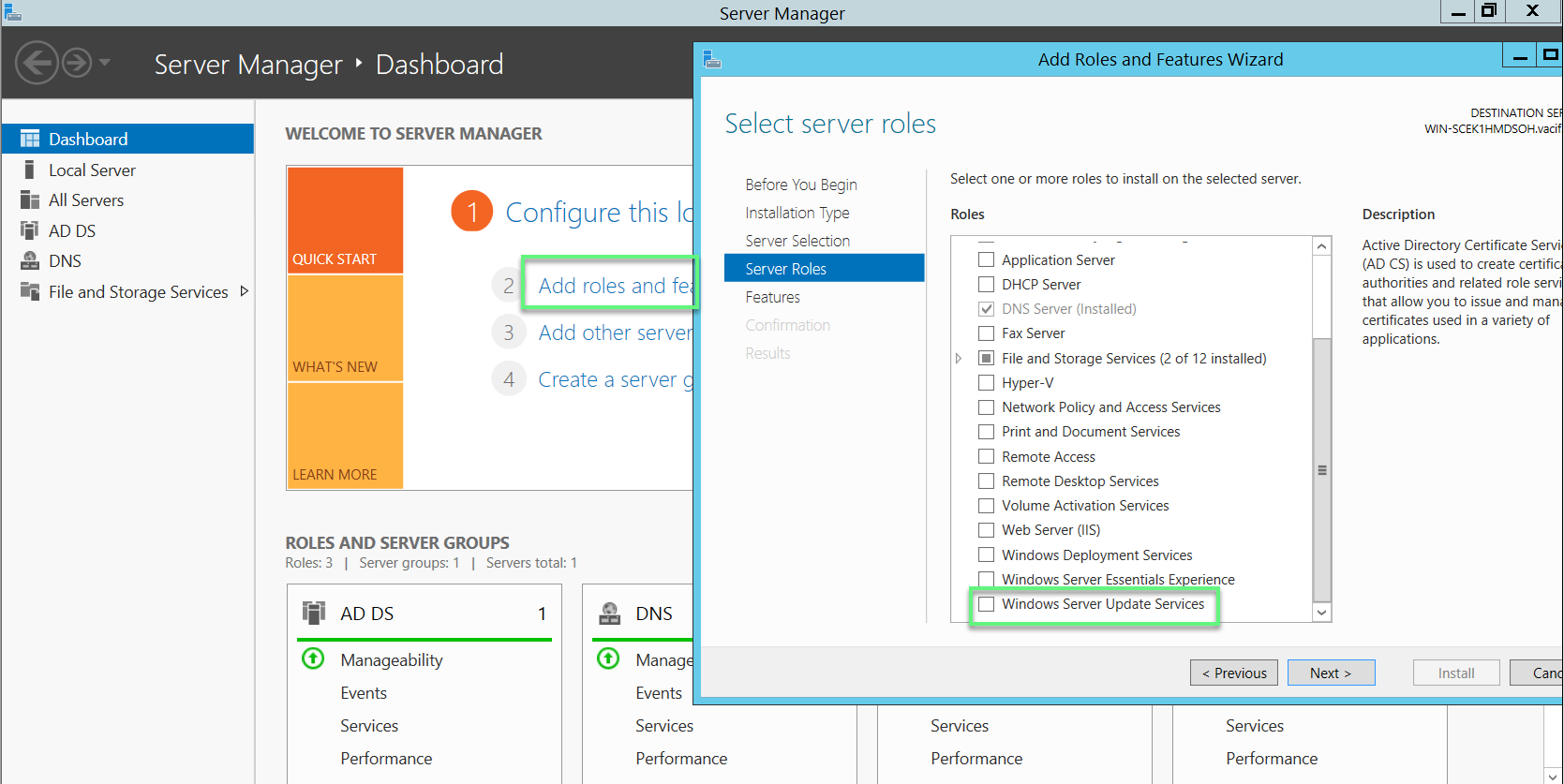Click the All Servers icon in sidebar
The image size is (1564, 784).
[30, 200]
